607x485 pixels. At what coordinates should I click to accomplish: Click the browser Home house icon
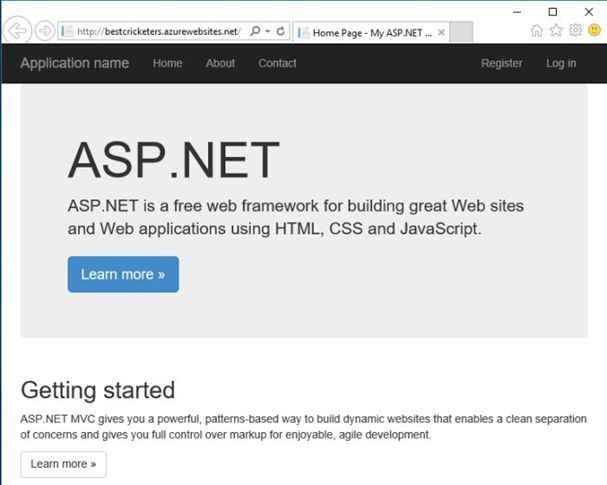coord(537,30)
